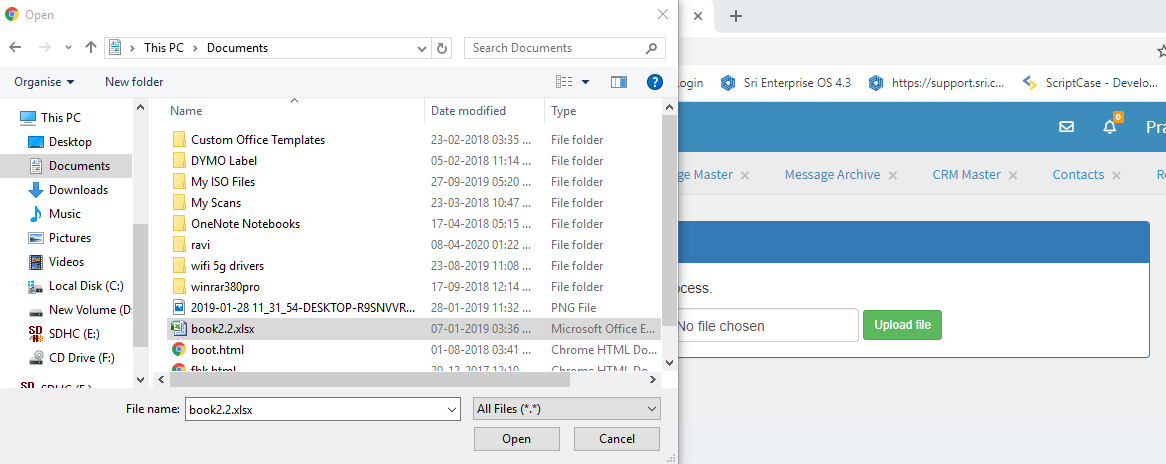
Task: Expand address bar previous locations dropdown
Action: [x=423, y=48]
